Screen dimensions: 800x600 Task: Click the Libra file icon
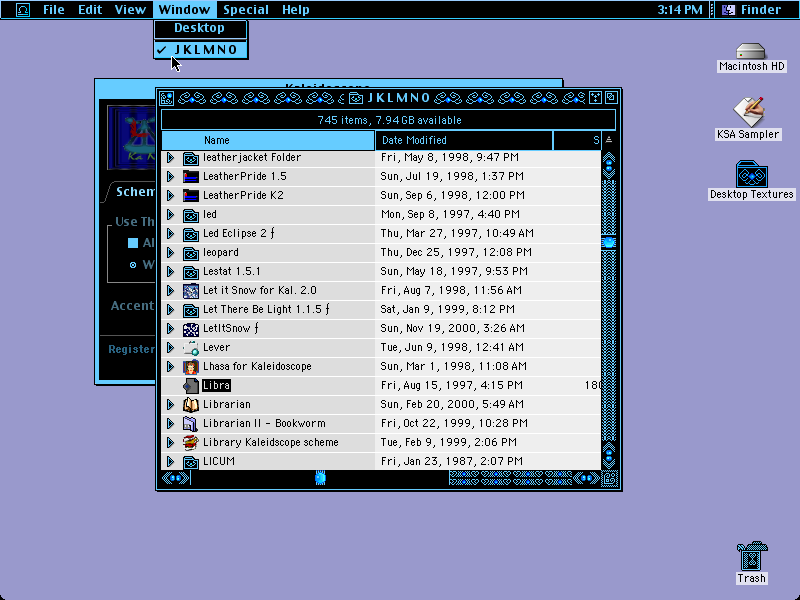coord(190,386)
